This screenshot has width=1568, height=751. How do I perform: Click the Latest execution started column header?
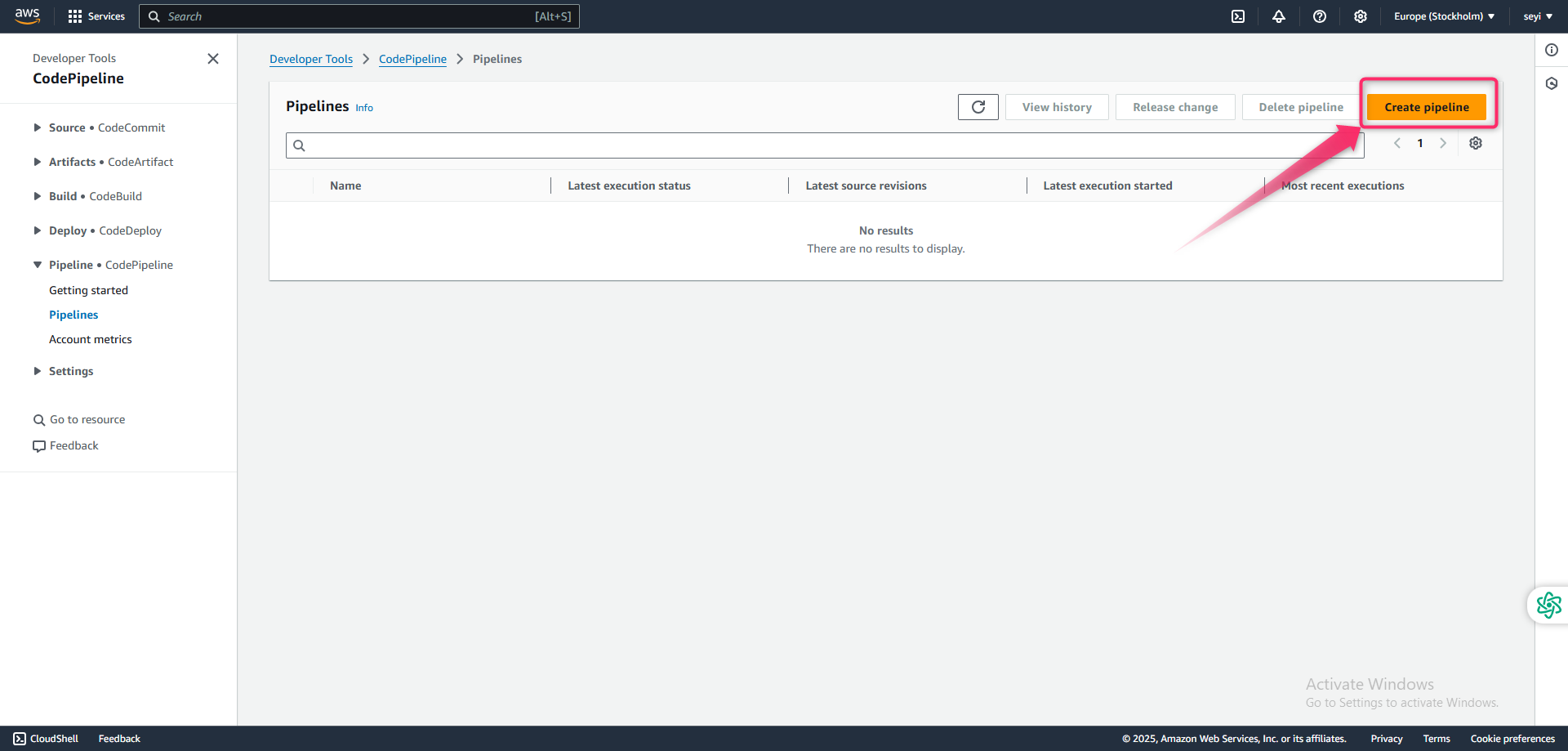coord(1107,186)
